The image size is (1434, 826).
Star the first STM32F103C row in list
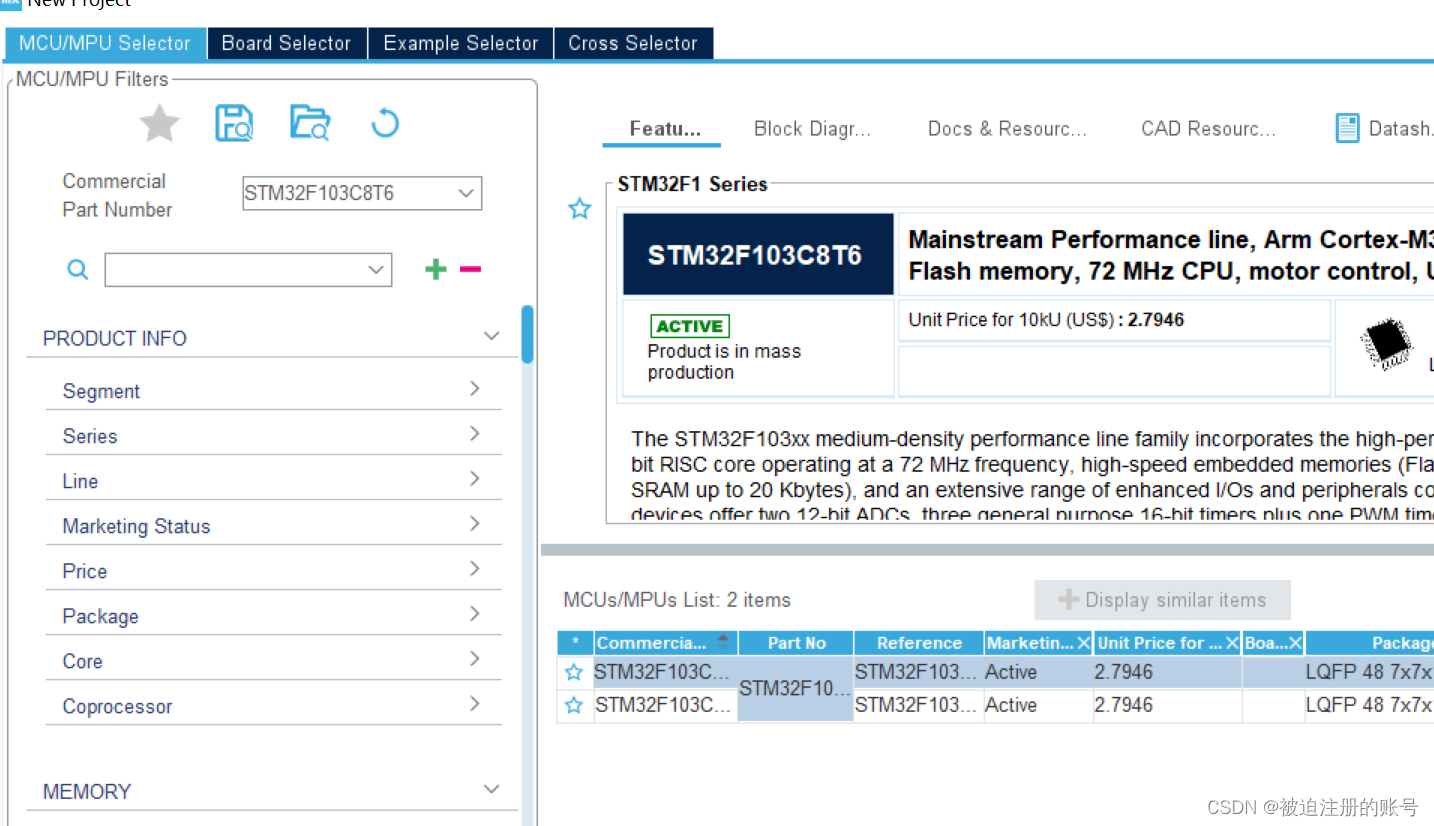pos(574,672)
